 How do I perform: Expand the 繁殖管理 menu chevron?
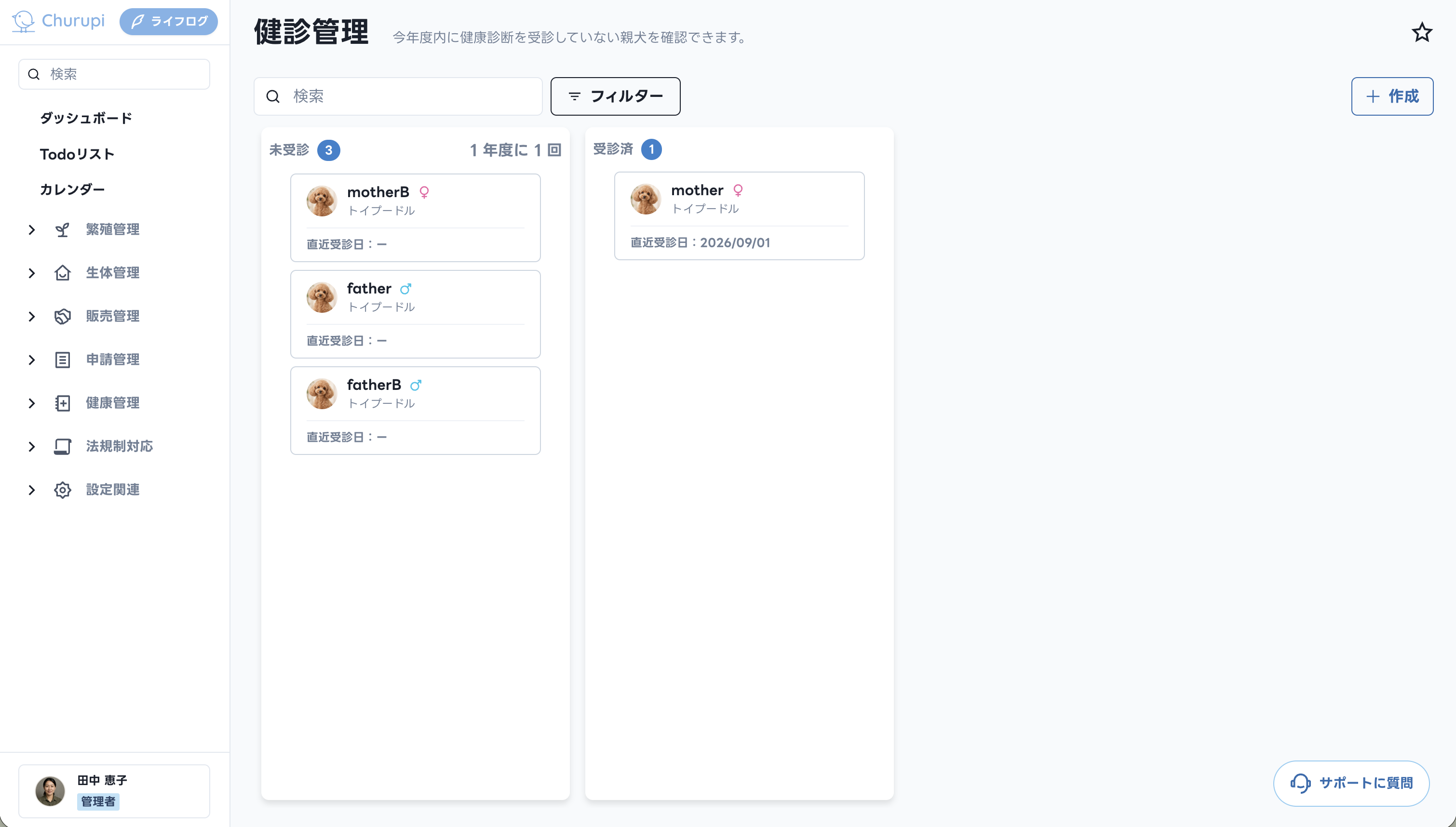point(32,229)
